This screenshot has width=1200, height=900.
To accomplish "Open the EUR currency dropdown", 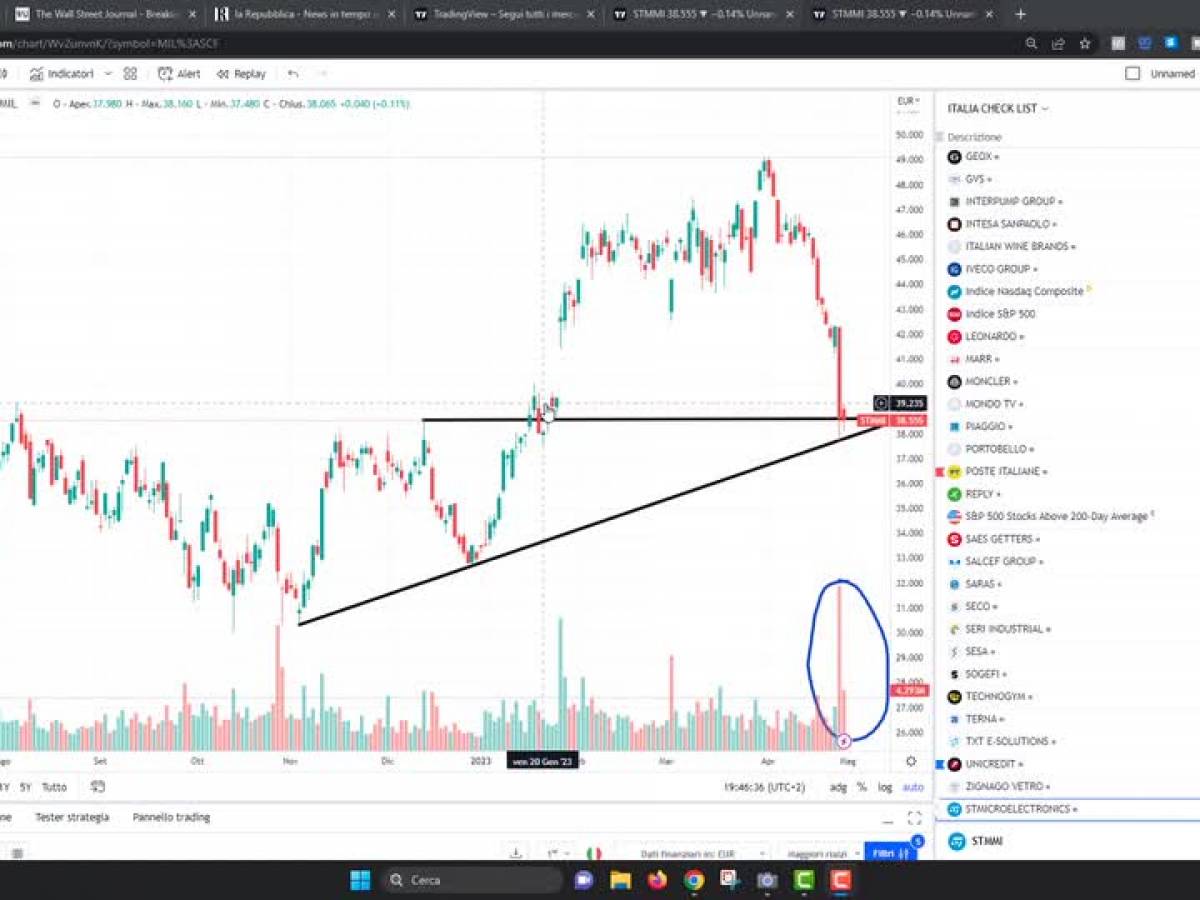I will point(908,101).
